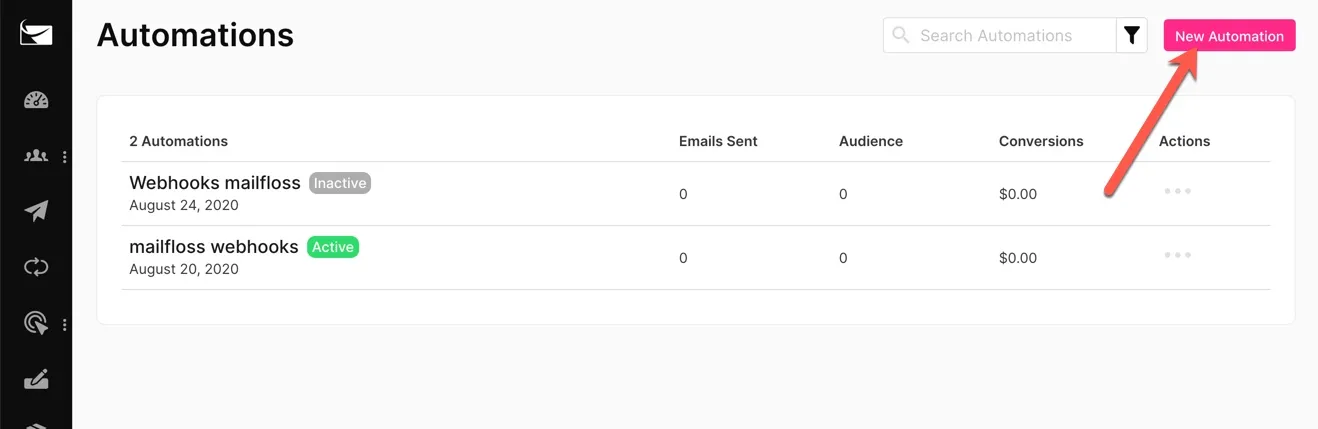Open the pencil edit icon in sidebar
Screen dimensions: 1318x429
point(36,379)
